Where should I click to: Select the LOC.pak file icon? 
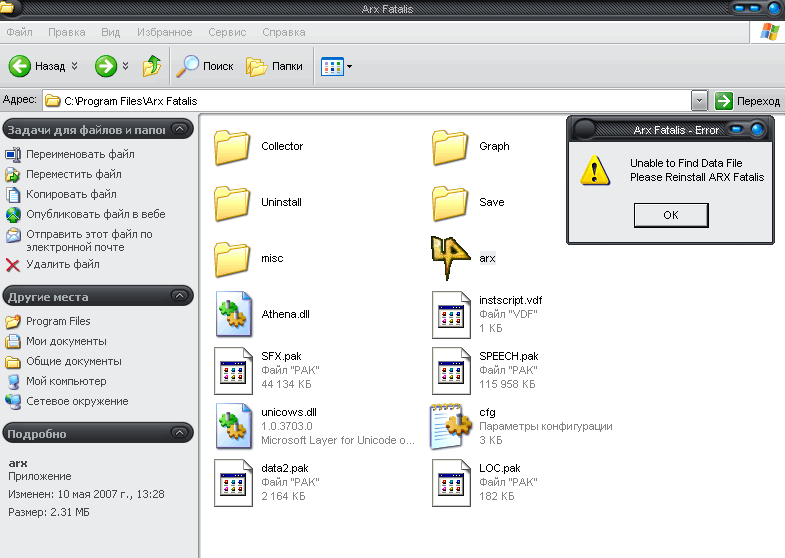[x=451, y=483]
